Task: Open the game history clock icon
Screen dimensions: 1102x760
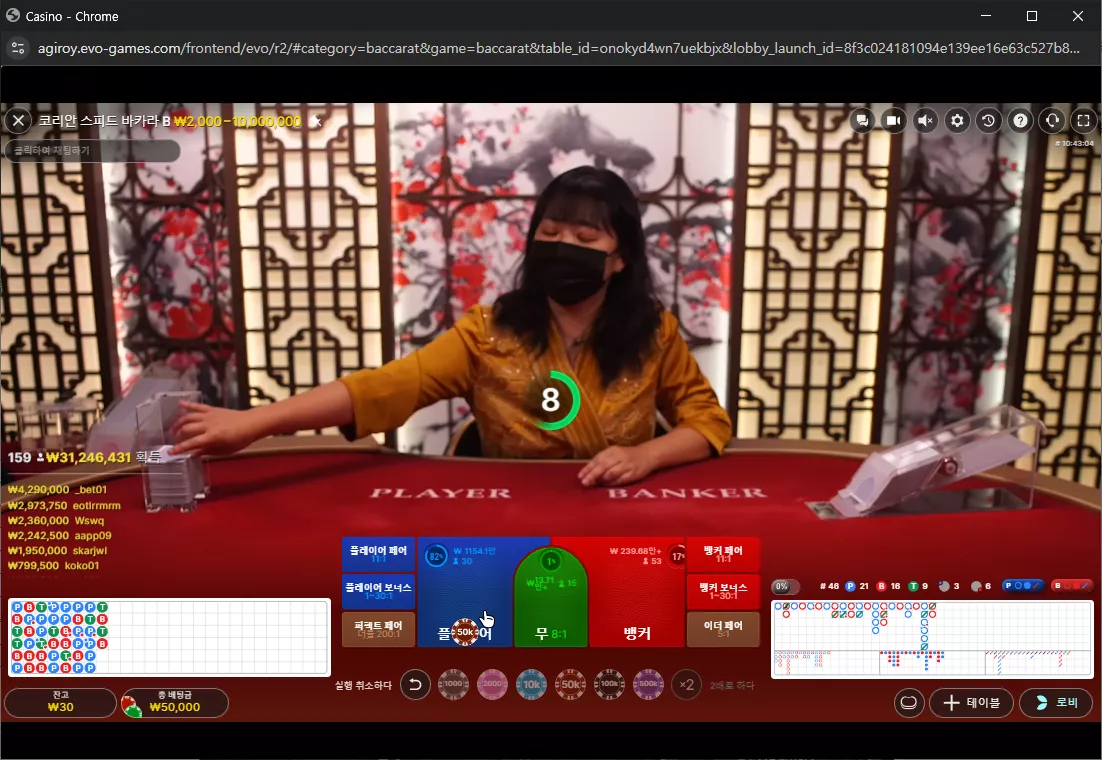Action: [988, 121]
